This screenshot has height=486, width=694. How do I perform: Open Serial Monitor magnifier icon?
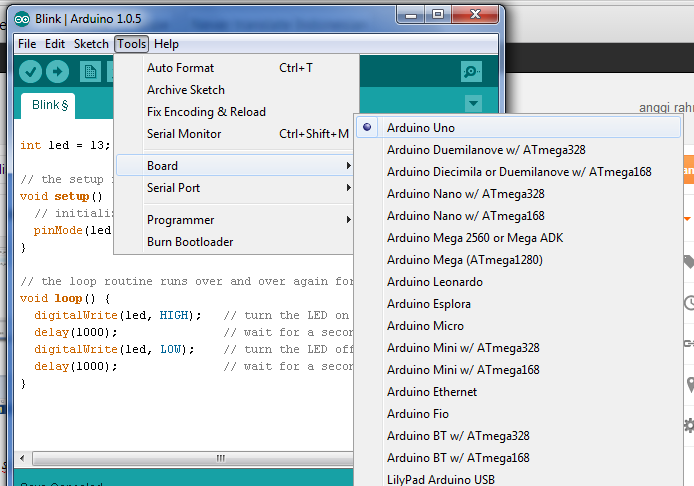tap(471, 71)
